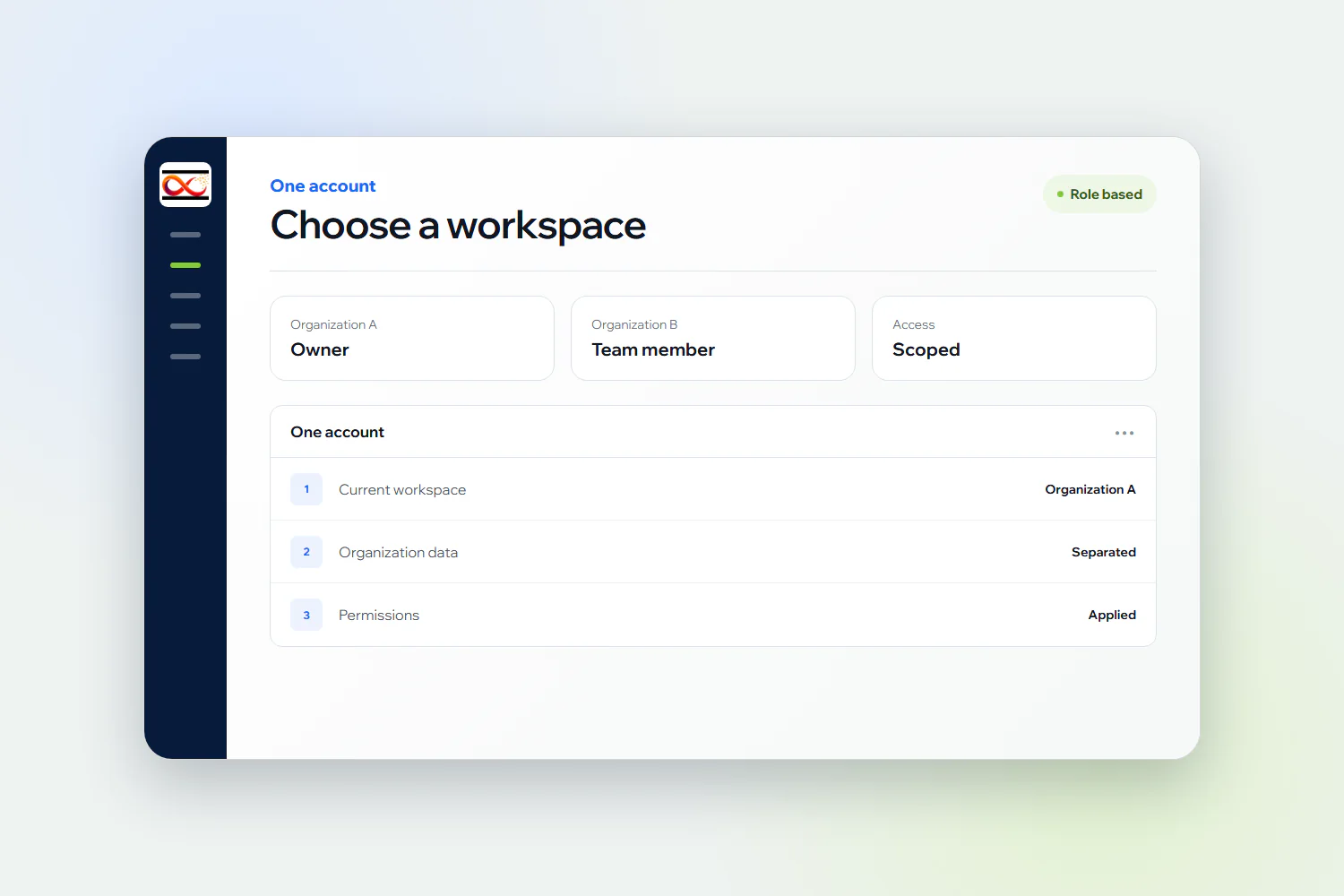The width and height of the screenshot is (1344, 896).
Task: Click the step 2 number badge
Action: pyautogui.click(x=306, y=552)
